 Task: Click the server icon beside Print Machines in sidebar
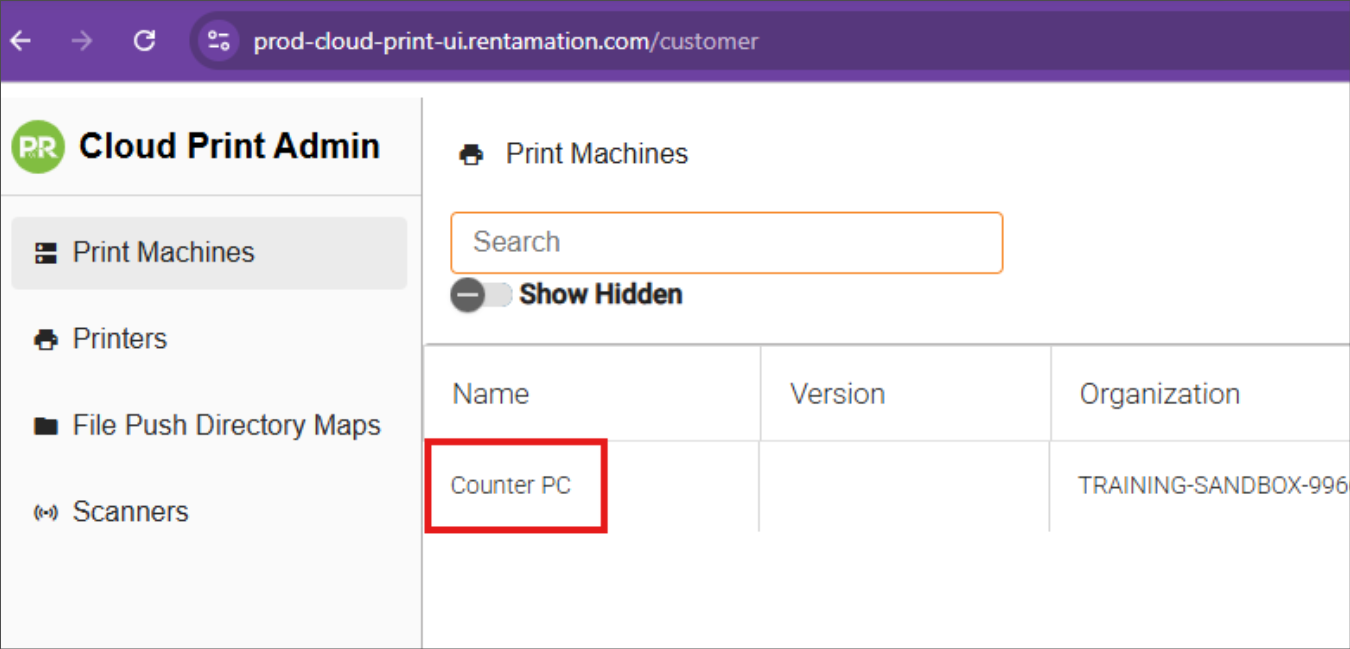(x=46, y=253)
